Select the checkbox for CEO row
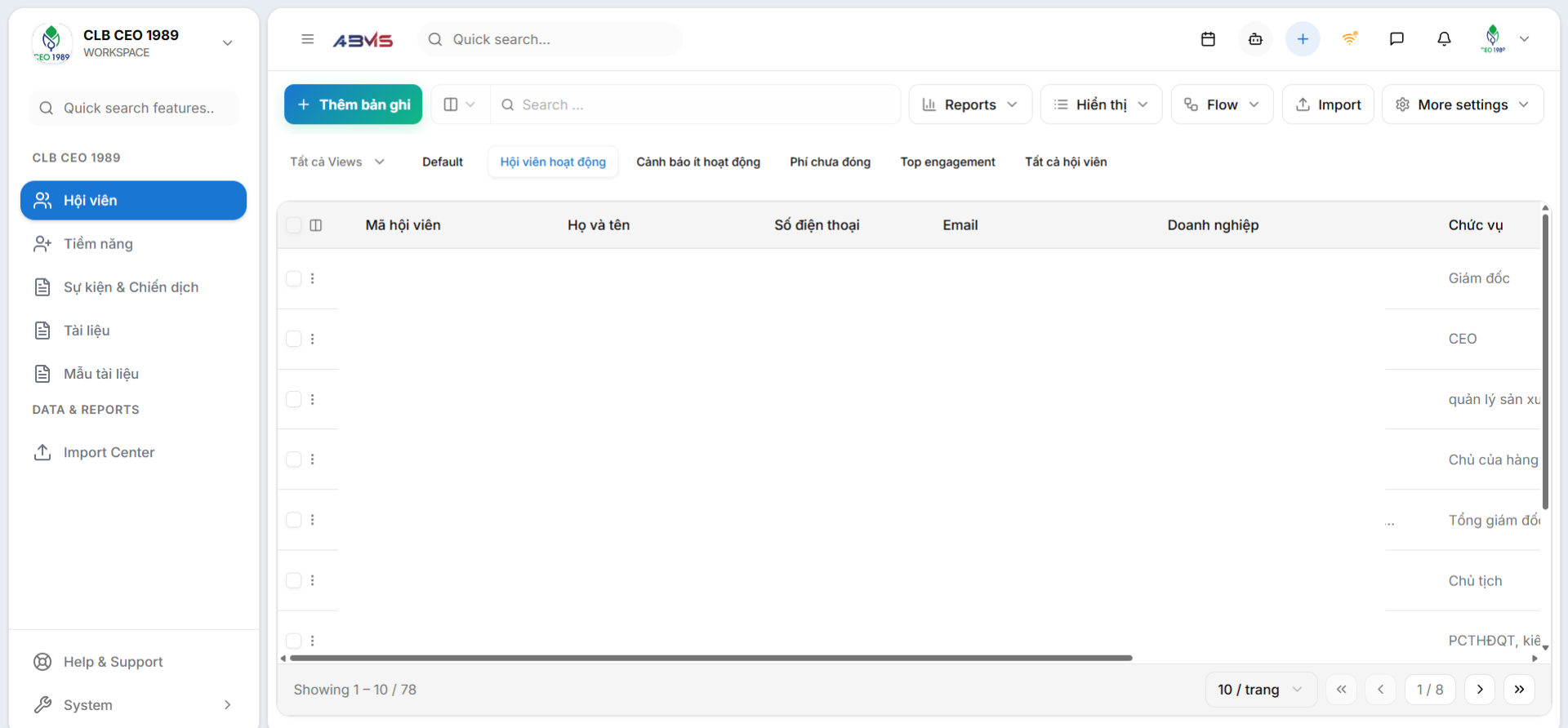Screen dimensions: 1568x728 tap(294, 339)
